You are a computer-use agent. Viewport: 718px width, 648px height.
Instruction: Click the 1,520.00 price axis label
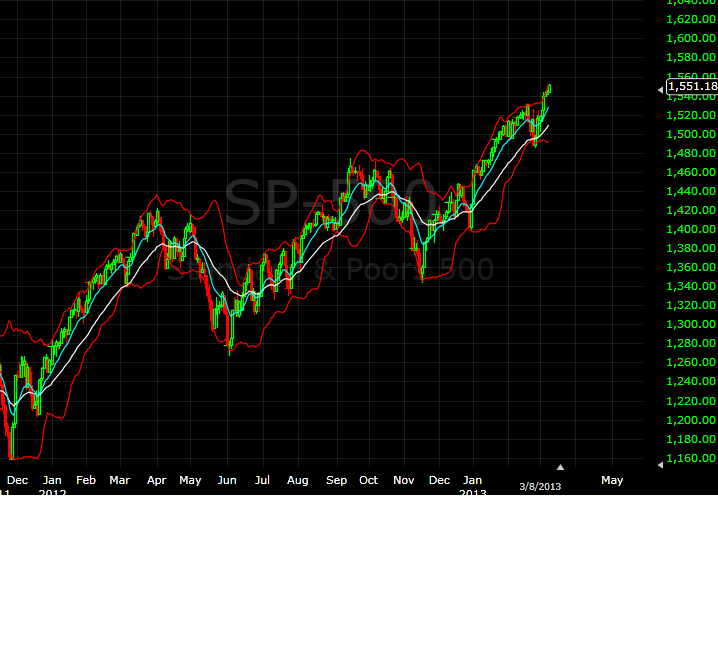tap(691, 115)
